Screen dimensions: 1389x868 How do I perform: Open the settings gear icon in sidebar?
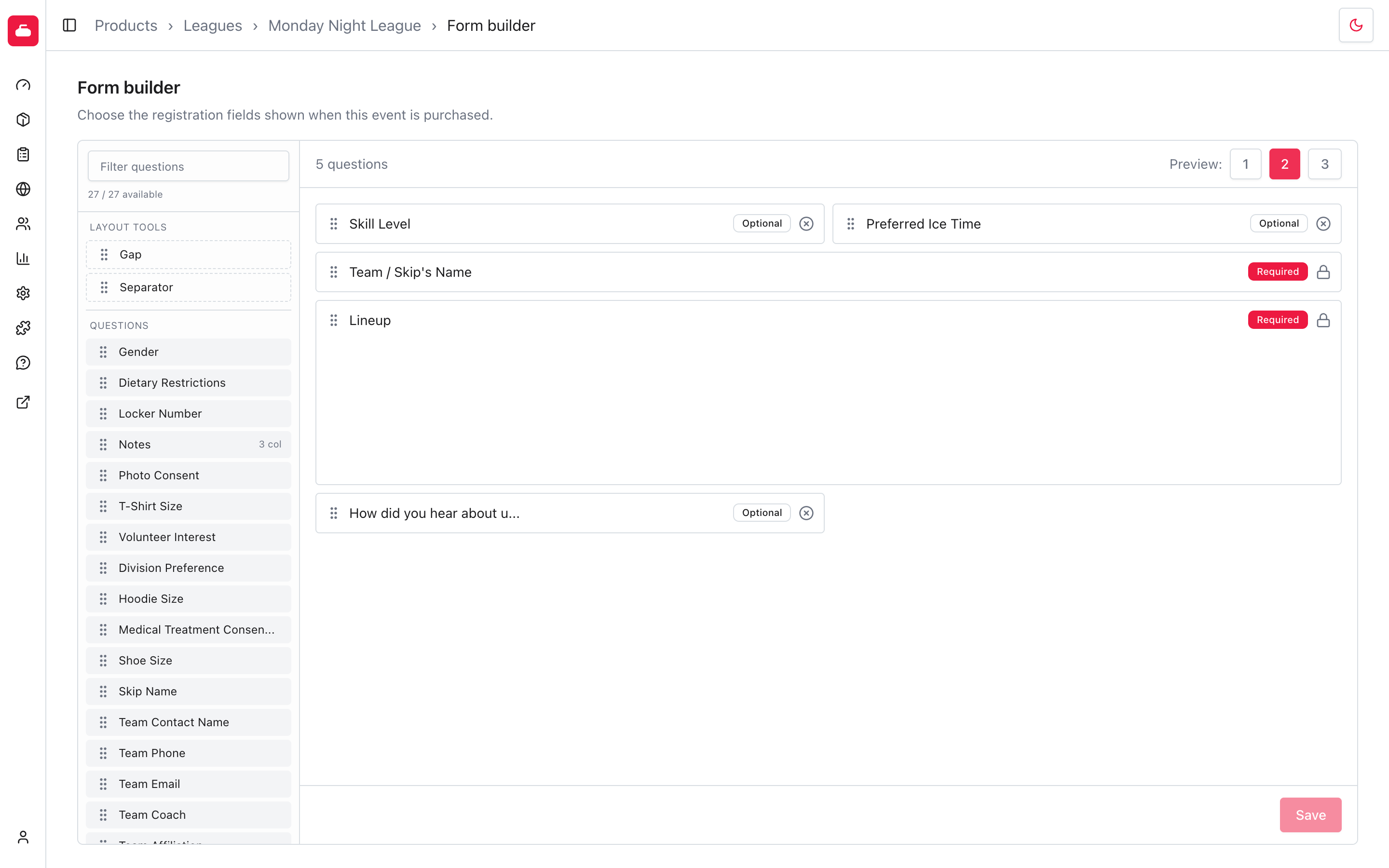(x=23, y=293)
